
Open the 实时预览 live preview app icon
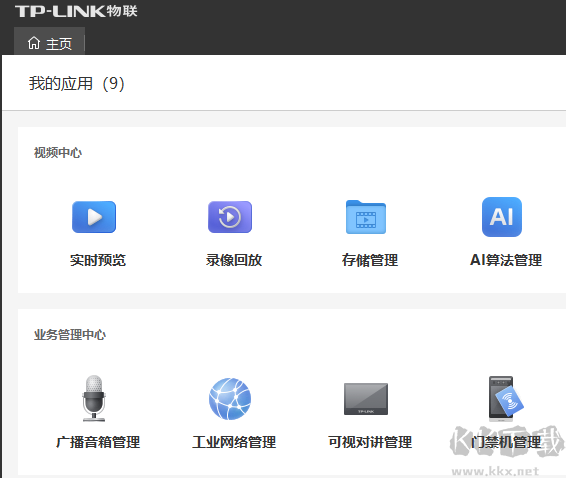pos(94,217)
